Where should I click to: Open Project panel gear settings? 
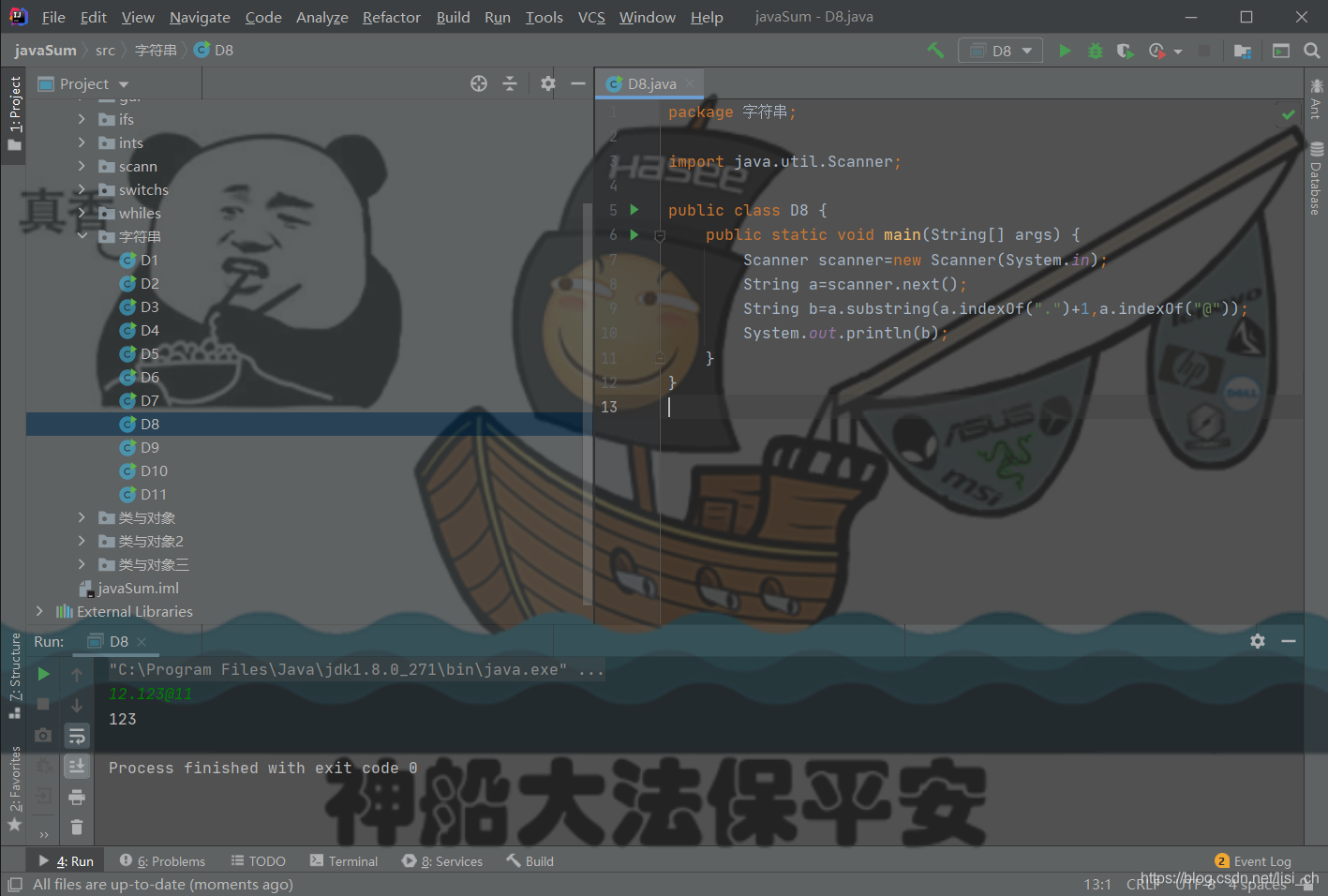click(x=548, y=83)
